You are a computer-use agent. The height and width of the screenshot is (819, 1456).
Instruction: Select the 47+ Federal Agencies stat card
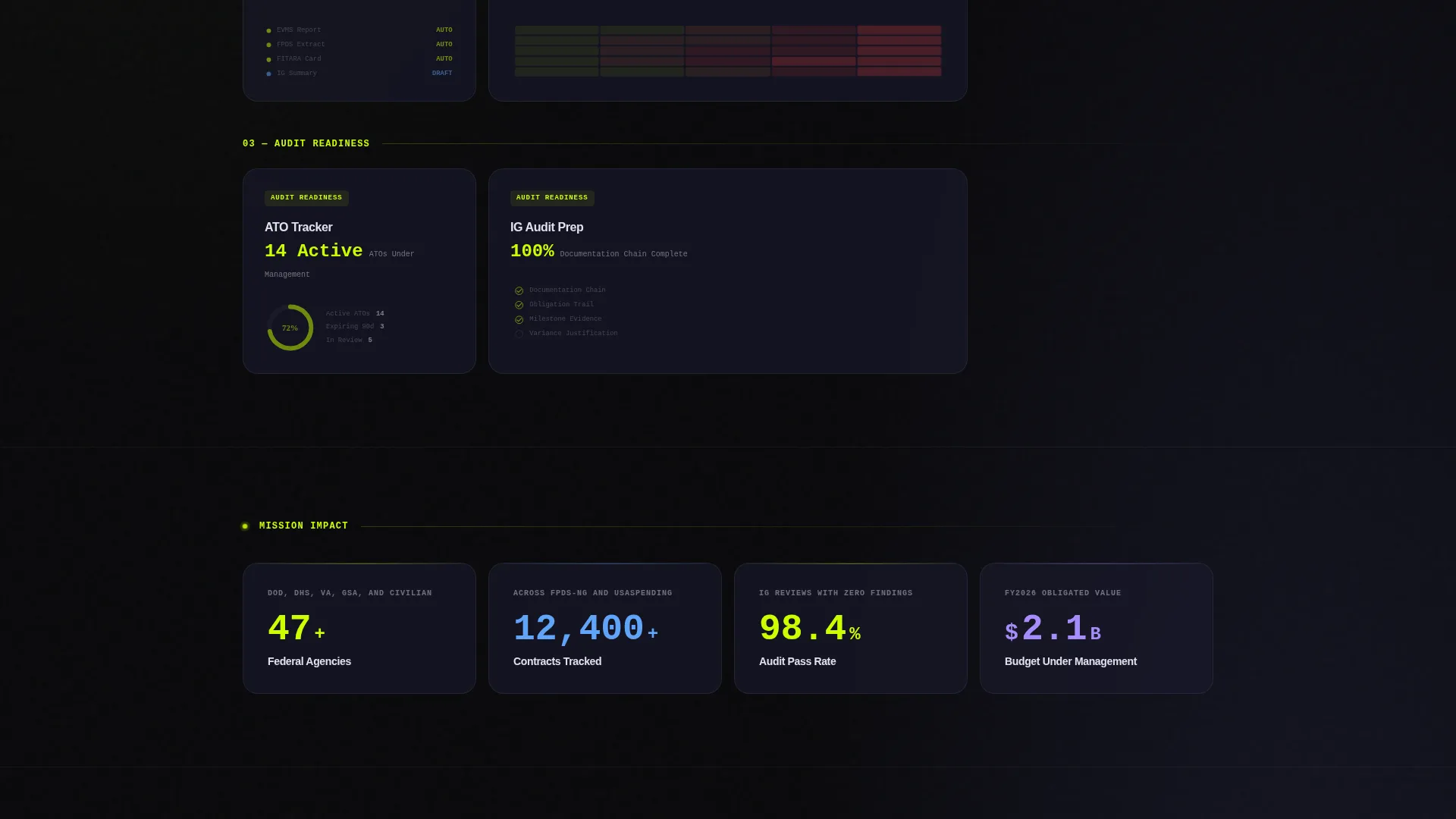(359, 629)
